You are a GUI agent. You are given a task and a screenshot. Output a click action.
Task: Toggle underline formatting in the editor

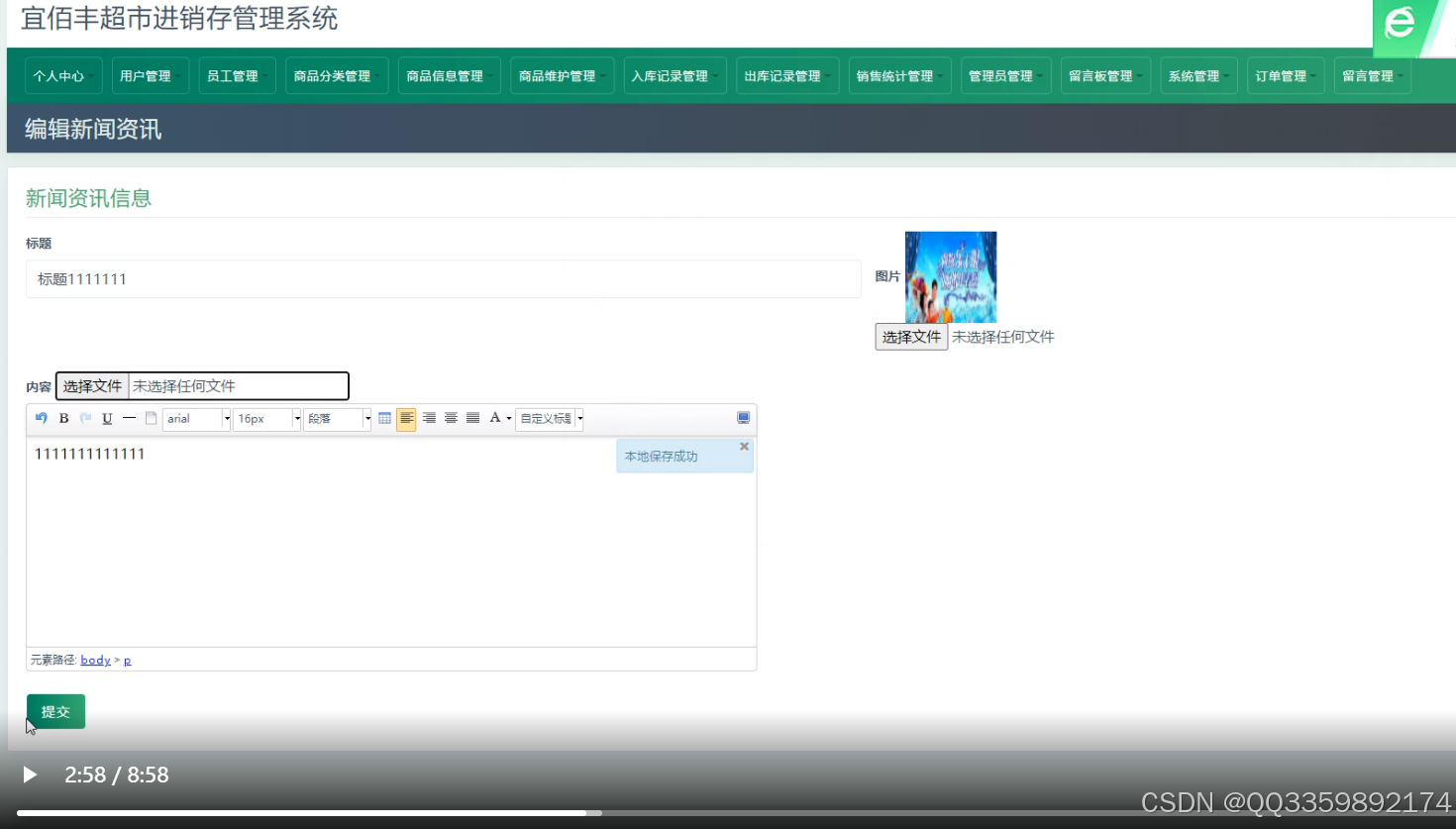(107, 418)
